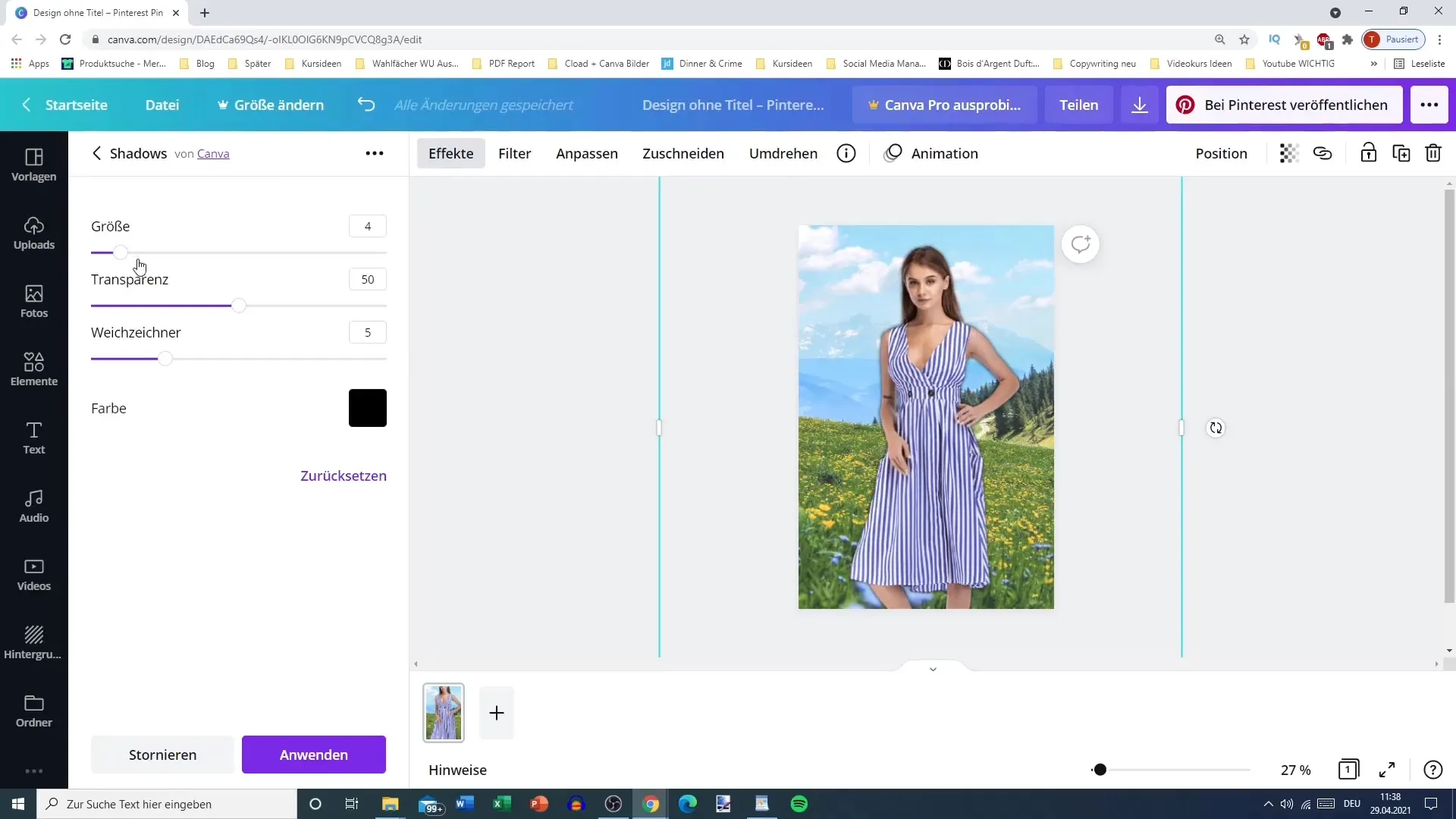
Task: Open header more options three dots
Action: coord(1429,105)
